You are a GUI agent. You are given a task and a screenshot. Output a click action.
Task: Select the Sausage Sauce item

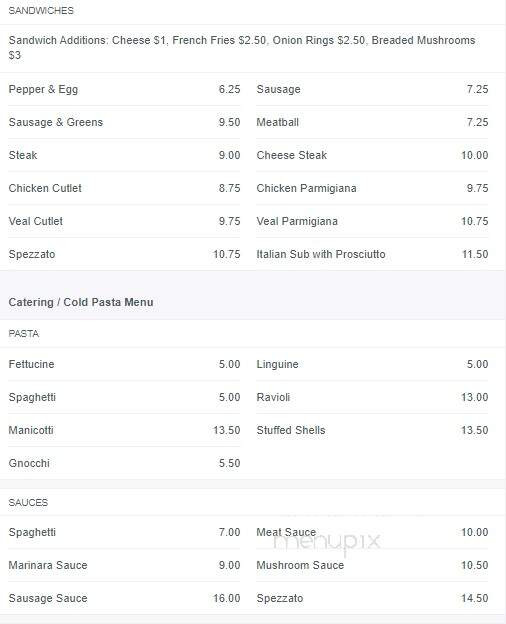[x=124, y=598]
